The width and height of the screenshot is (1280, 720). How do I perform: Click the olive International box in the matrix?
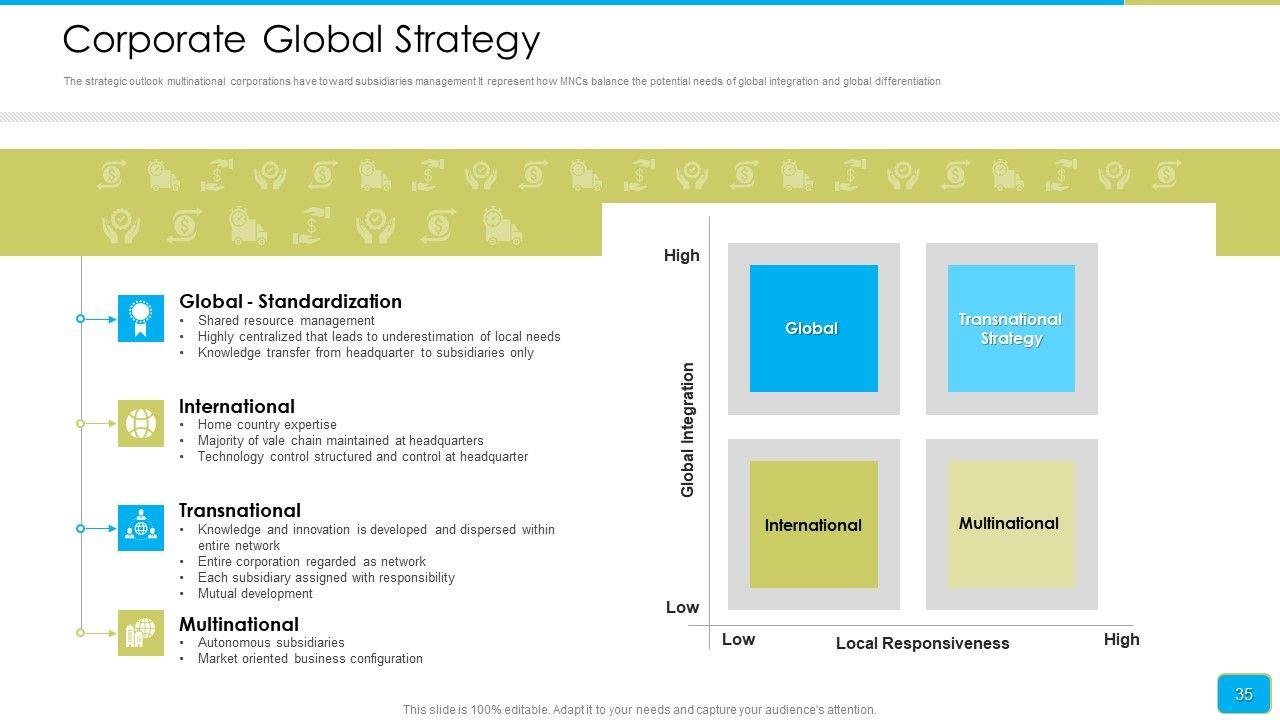(x=814, y=524)
